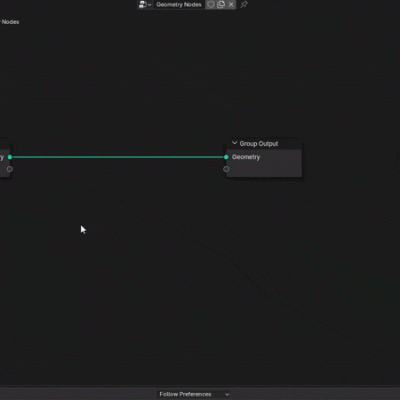Click the Geometry label in Group Output

pos(246,157)
